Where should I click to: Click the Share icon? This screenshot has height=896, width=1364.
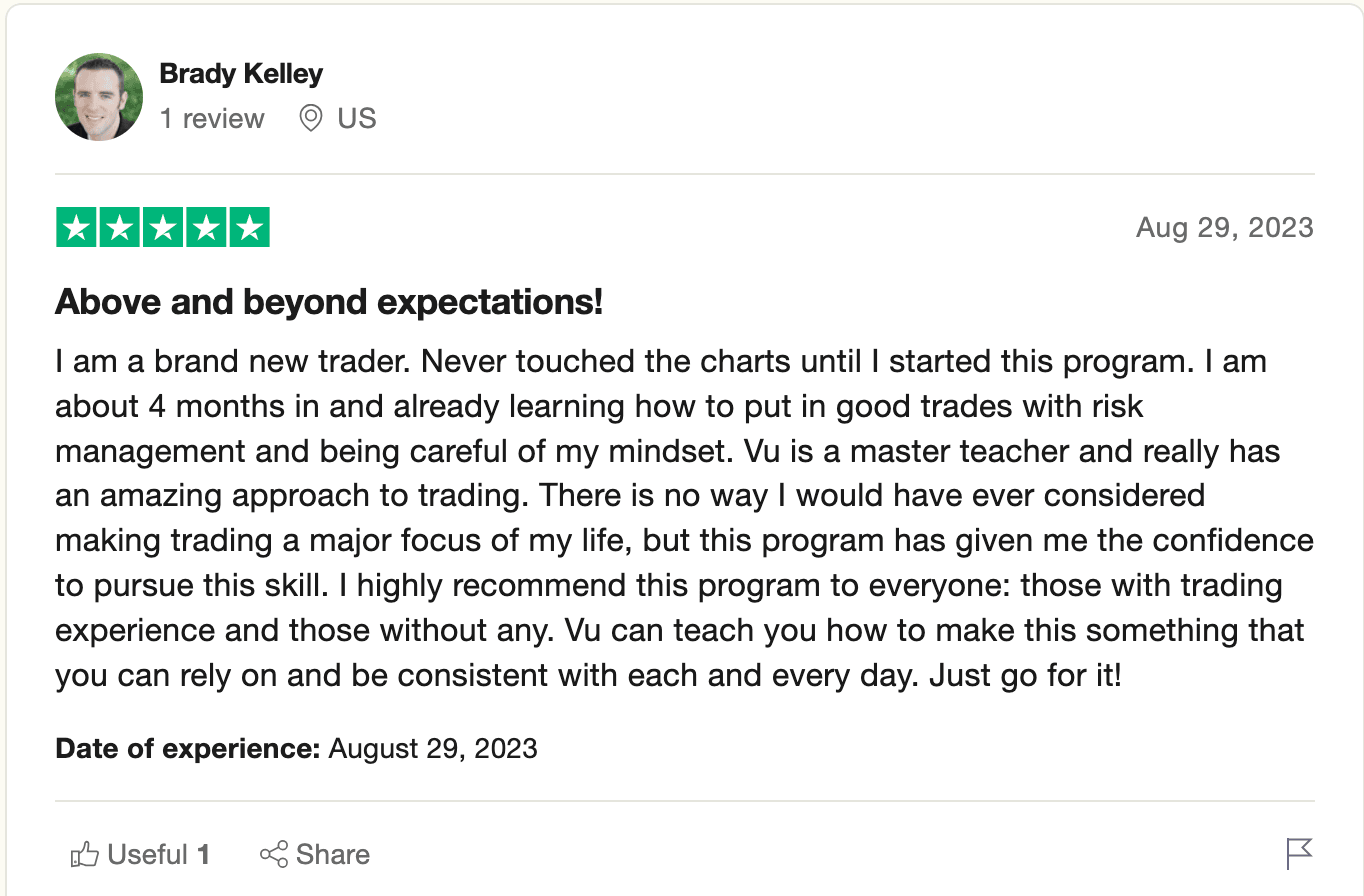click(x=273, y=855)
